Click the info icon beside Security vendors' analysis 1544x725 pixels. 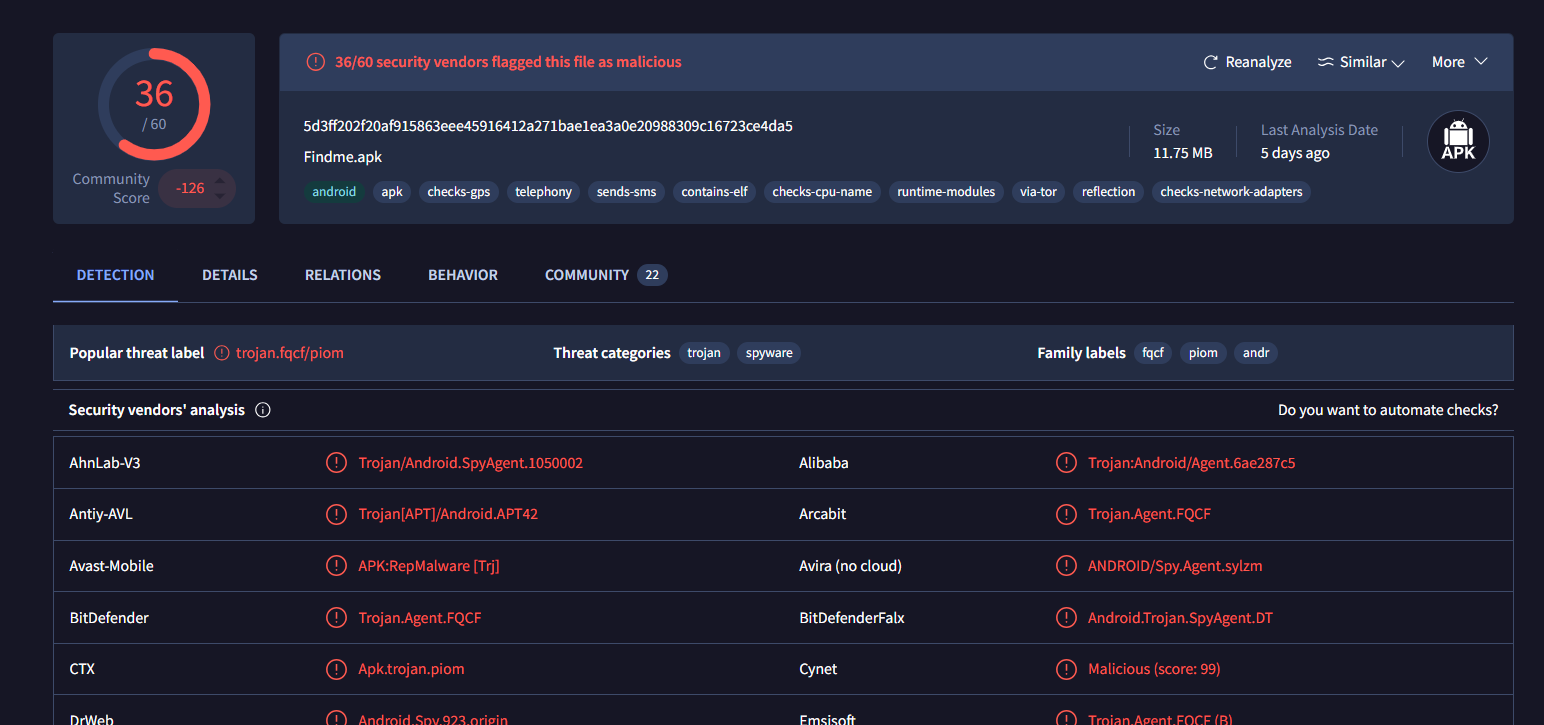[263, 410]
